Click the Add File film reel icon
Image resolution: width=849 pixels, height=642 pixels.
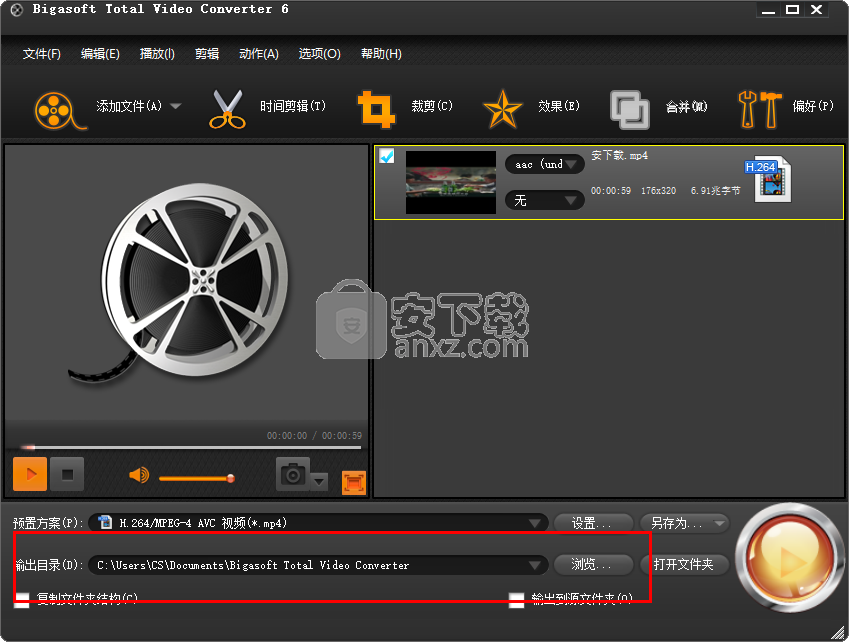[x=60, y=110]
